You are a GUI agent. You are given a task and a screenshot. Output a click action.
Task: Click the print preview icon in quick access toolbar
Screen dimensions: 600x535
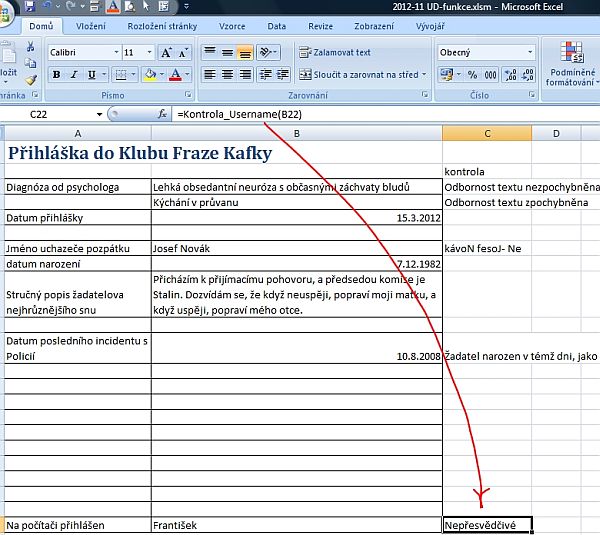point(129,5)
